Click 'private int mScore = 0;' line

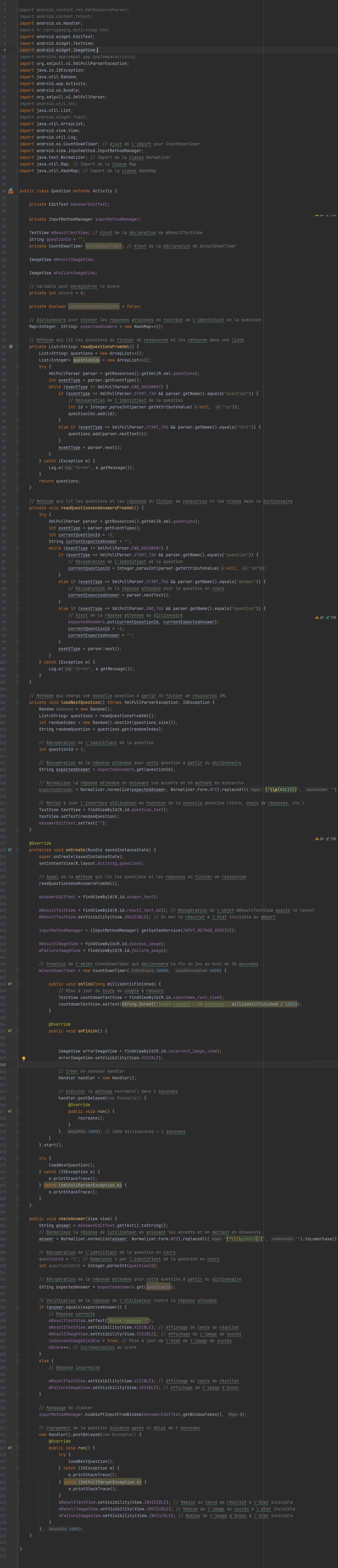pos(57,293)
